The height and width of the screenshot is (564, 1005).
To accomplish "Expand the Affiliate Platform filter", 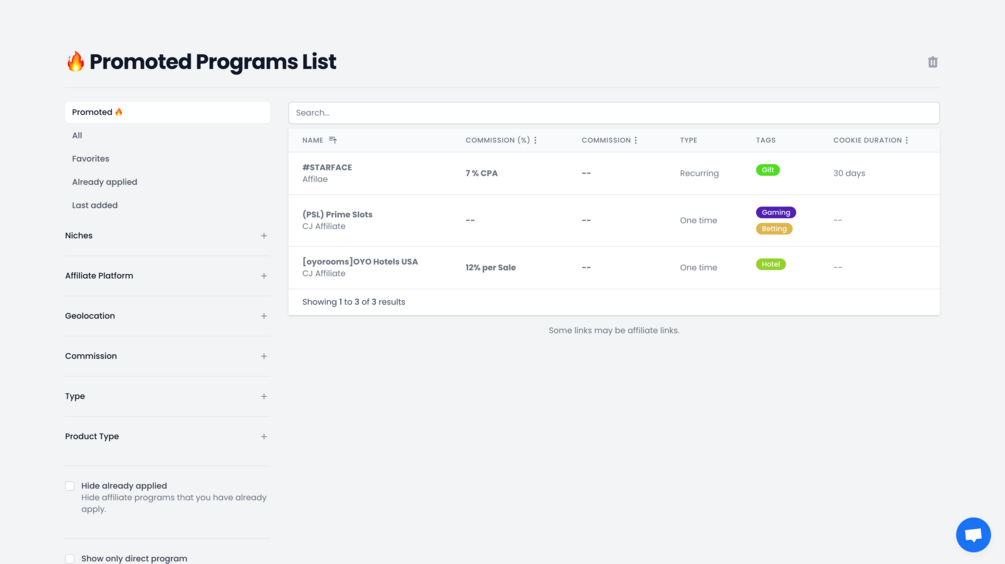I will point(264,276).
